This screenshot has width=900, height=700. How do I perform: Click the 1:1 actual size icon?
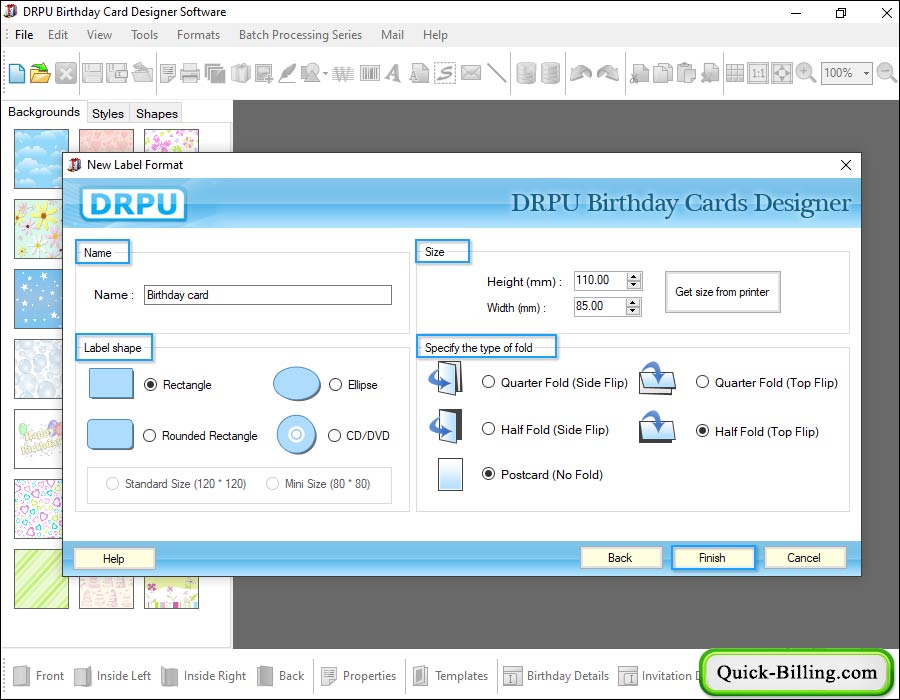coord(758,73)
